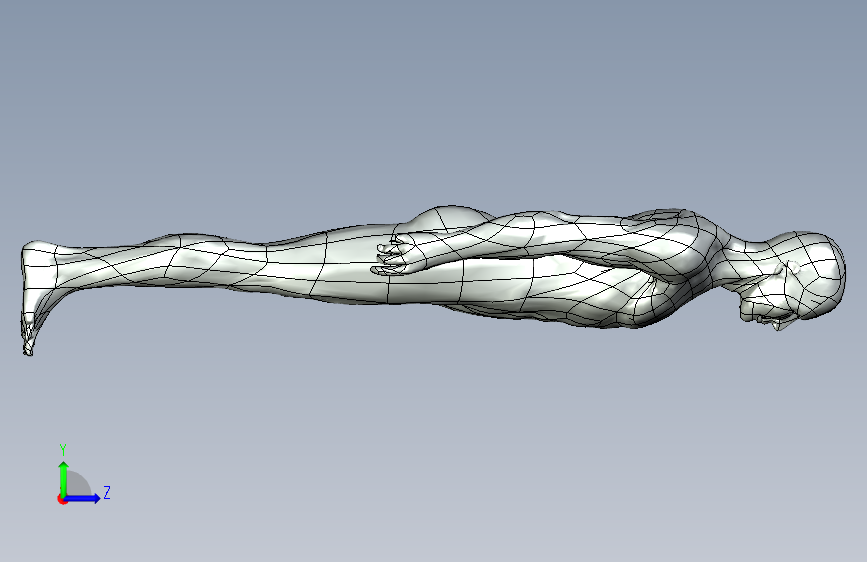Screen dimensions: 867x562
Task: Click the grey YZ plane sector of the triad
Action: [78, 484]
